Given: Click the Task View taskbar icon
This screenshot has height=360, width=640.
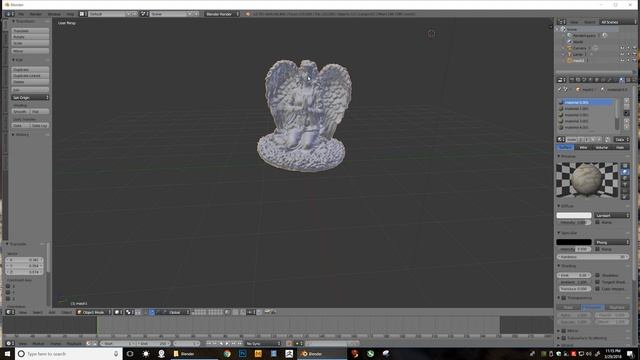Looking at the screenshot, I should [x=130, y=354].
